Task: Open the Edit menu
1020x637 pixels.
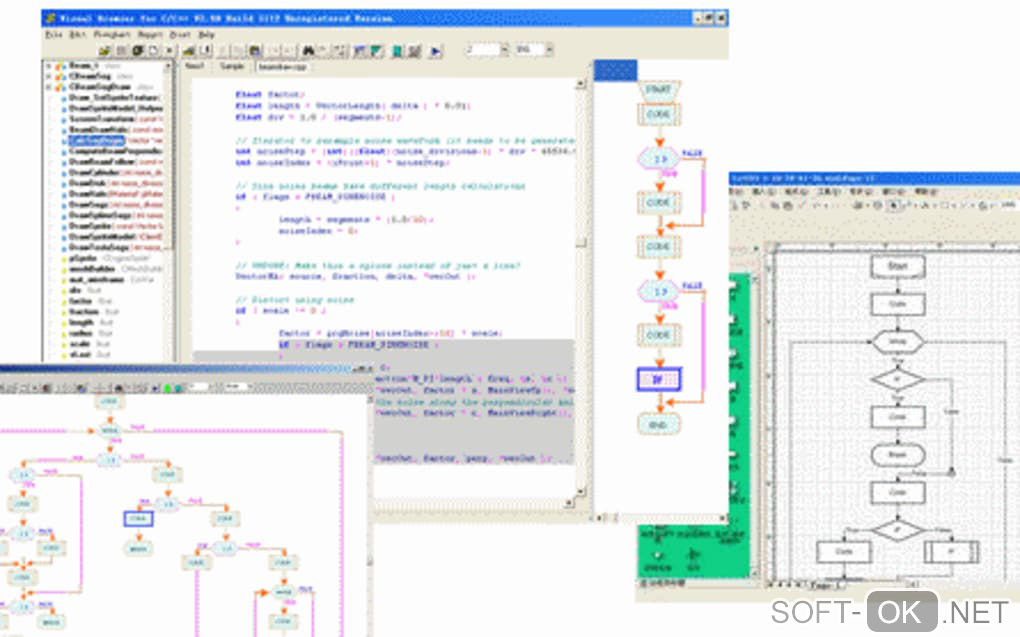Action: point(77,34)
